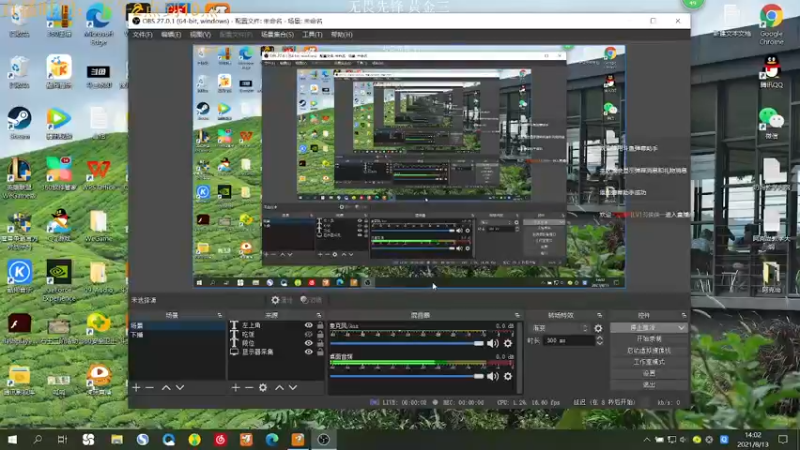Adjust the desktop audio volume slider
The width and height of the screenshot is (800, 450).
click(407, 377)
